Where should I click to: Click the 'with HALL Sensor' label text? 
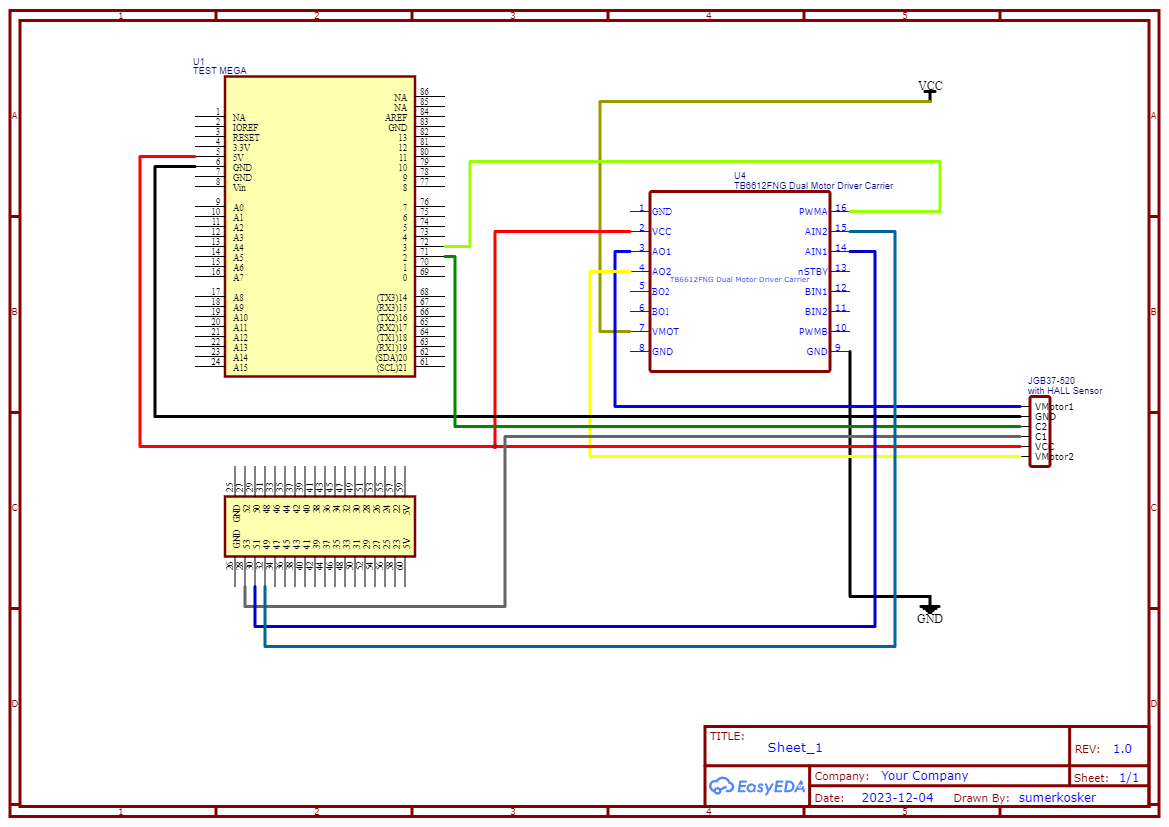[x=1065, y=391]
